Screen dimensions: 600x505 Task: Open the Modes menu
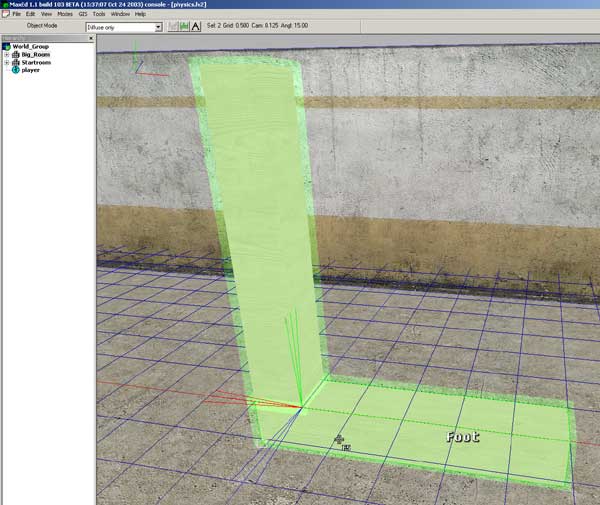(x=65, y=14)
